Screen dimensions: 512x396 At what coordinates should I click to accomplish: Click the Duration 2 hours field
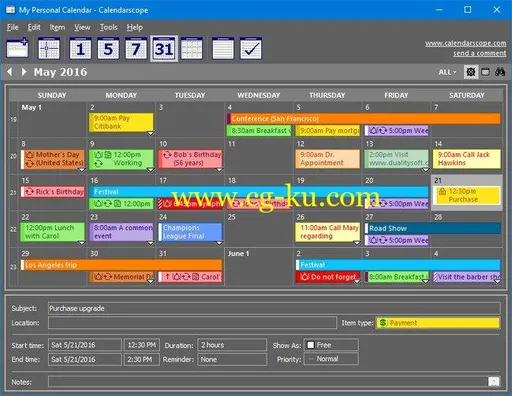pyautogui.click(x=232, y=345)
